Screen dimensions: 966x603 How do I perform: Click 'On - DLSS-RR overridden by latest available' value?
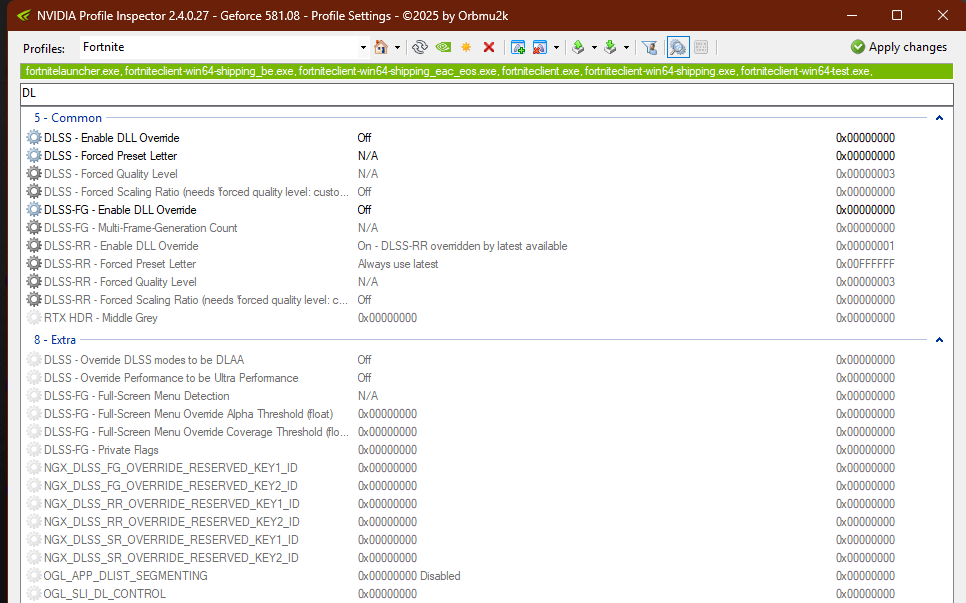coord(462,246)
